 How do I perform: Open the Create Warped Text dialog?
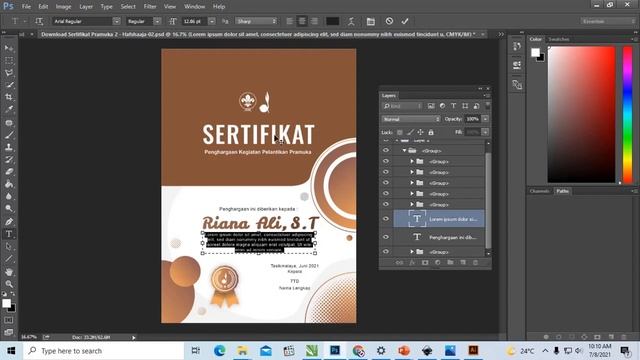click(x=351, y=21)
